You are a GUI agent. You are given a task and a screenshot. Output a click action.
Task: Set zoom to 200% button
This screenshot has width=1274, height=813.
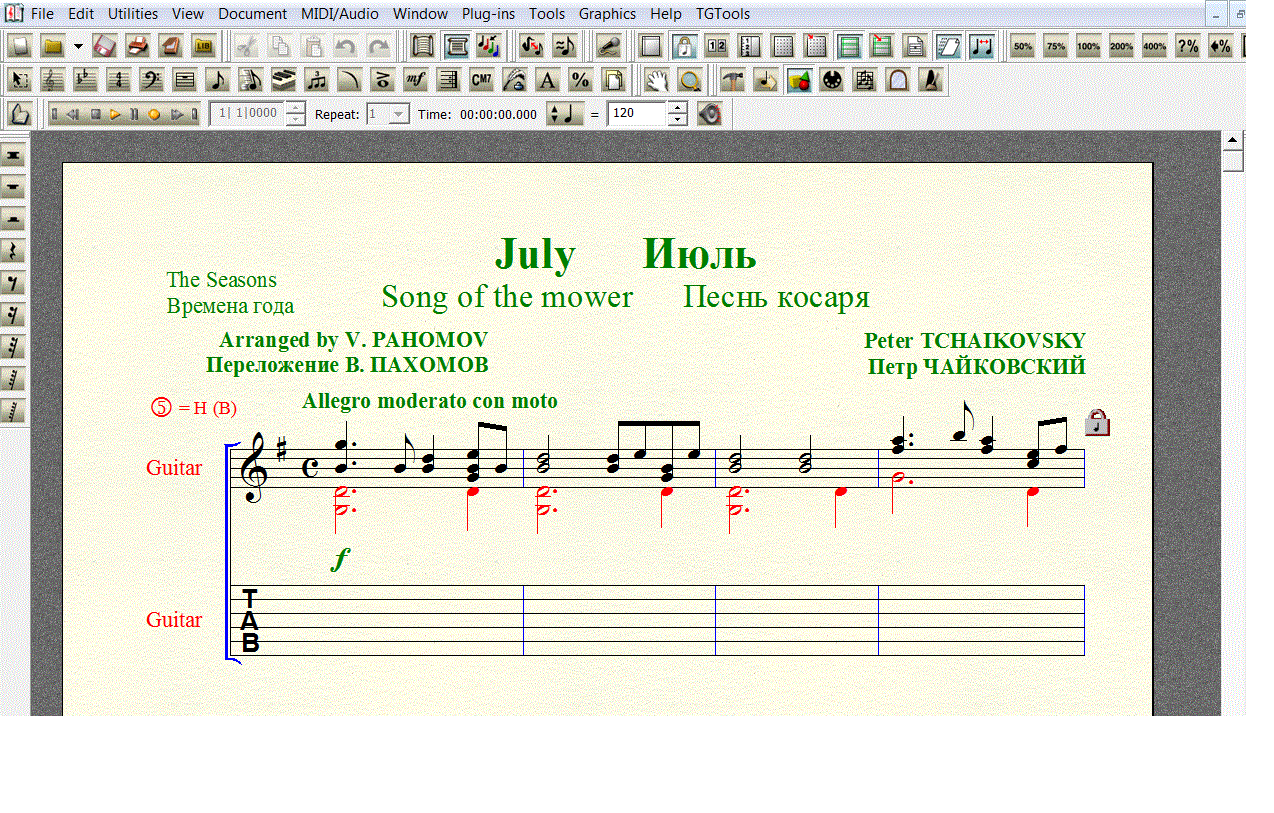pyautogui.click(x=1121, y=46)
